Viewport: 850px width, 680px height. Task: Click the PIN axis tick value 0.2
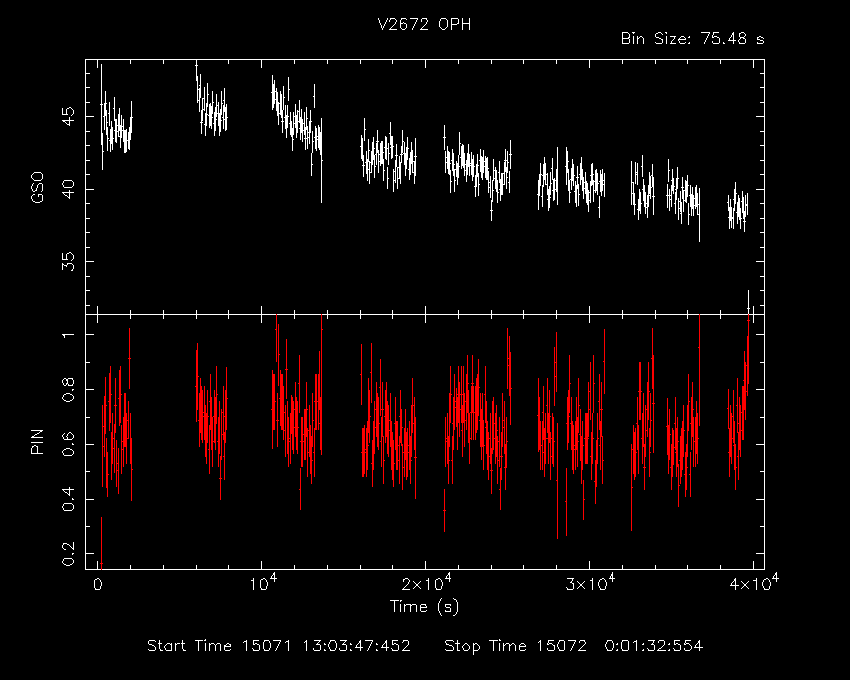[69, 554]
